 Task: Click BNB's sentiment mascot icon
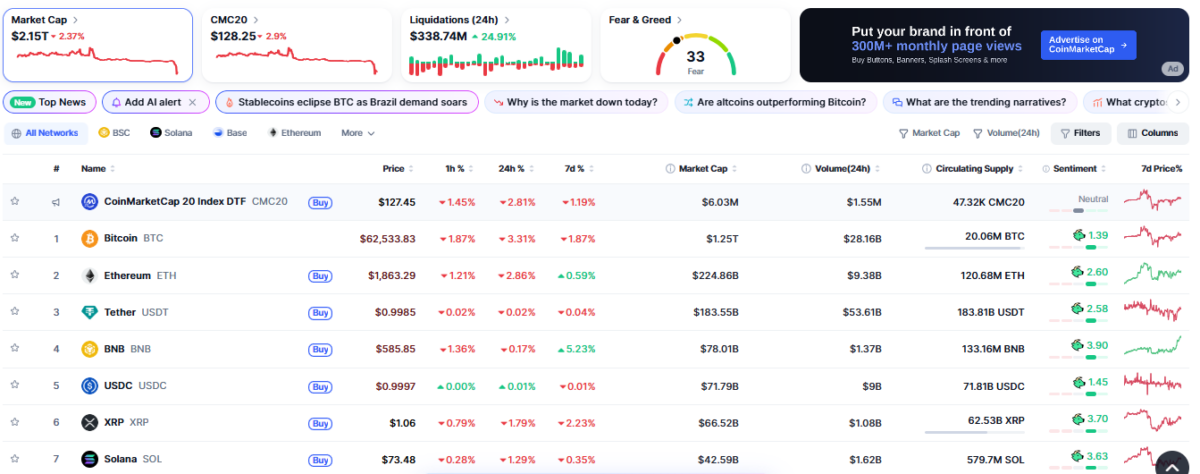coord(1078,345)
